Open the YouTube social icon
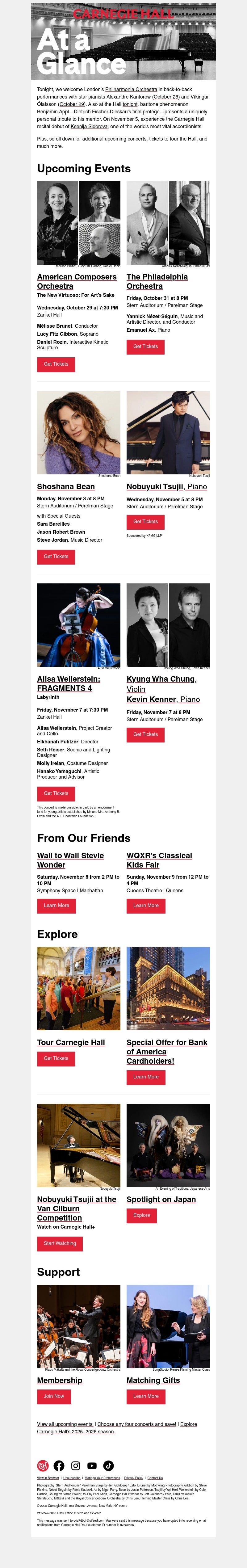This screenshot has width=247, height=1568. click(x=92, y=1466)
